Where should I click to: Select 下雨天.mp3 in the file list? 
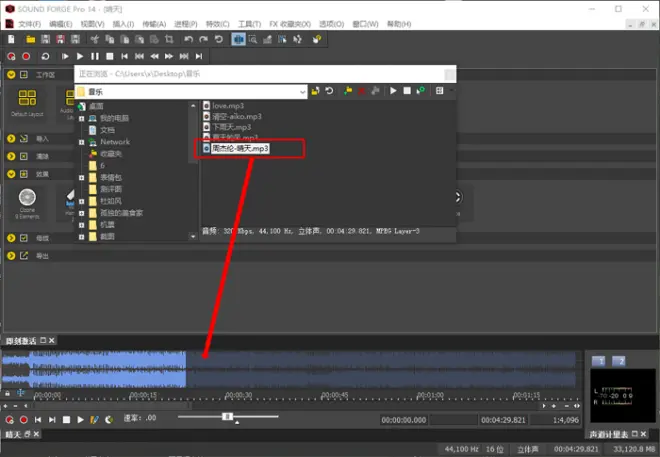click(x=231, y=127)
